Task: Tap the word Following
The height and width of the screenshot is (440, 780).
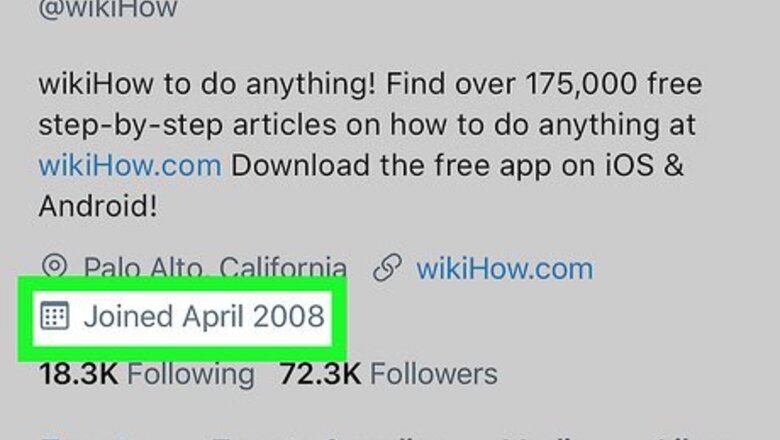Action: (190, 374)
